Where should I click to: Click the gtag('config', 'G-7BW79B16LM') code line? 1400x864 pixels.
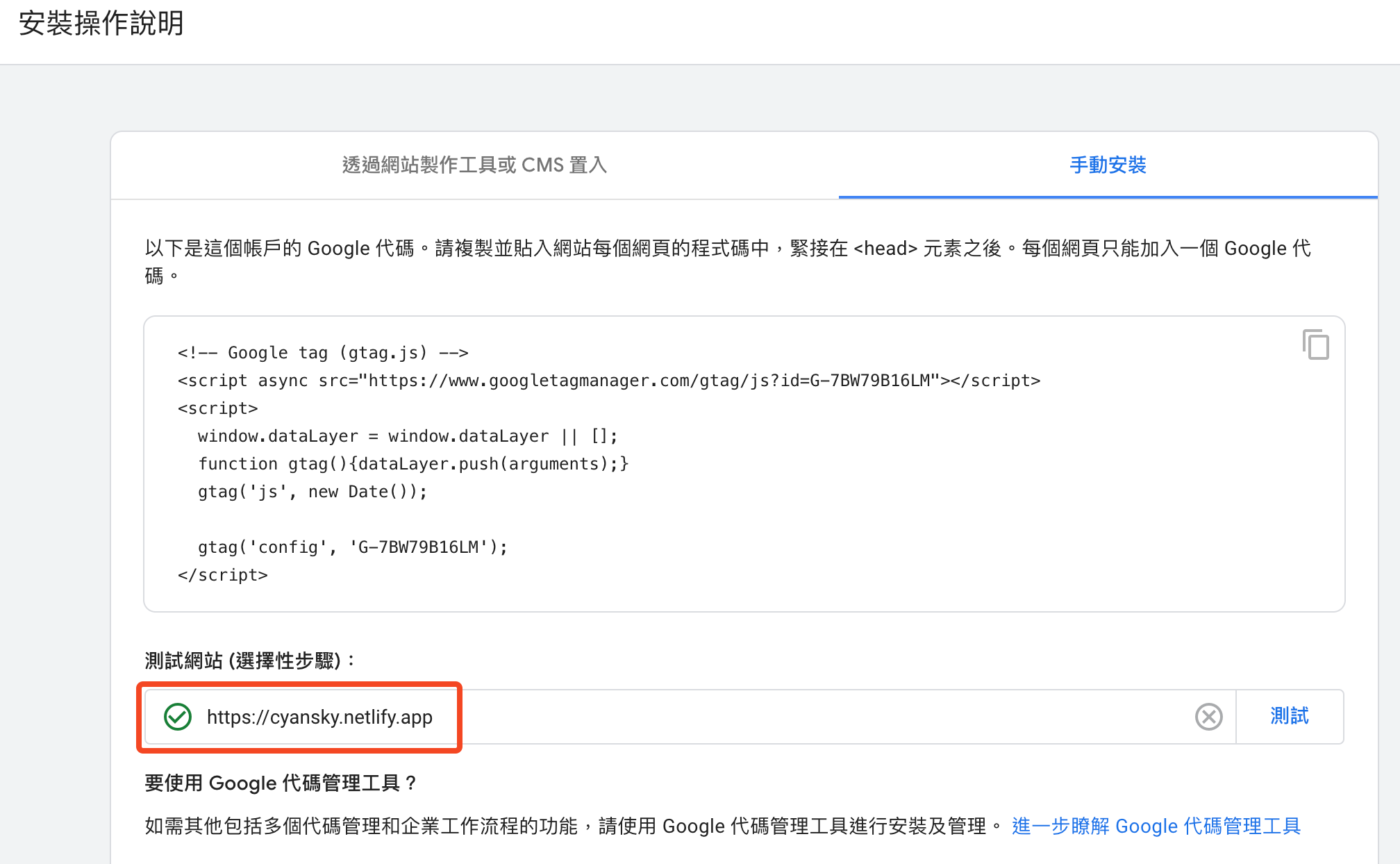click(x=353, y=547)
